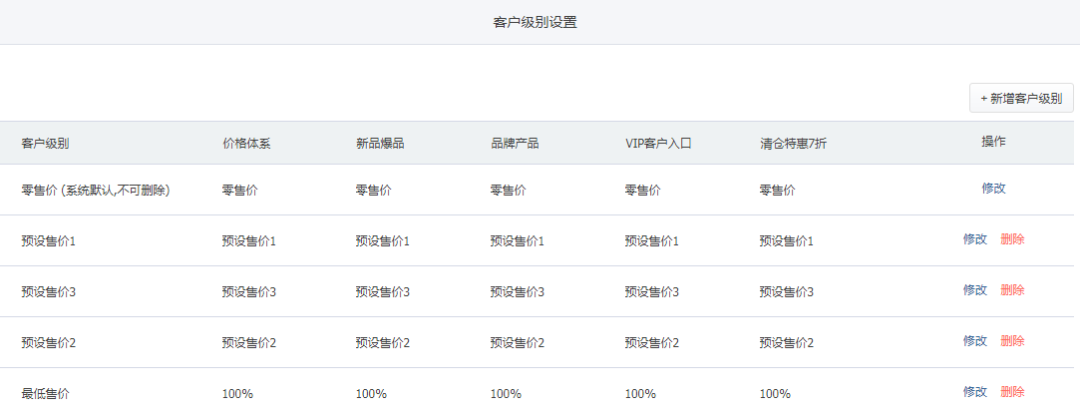Select the 品牌产品 column header
The image size is (1080, 418).
[x=514, y=144]
